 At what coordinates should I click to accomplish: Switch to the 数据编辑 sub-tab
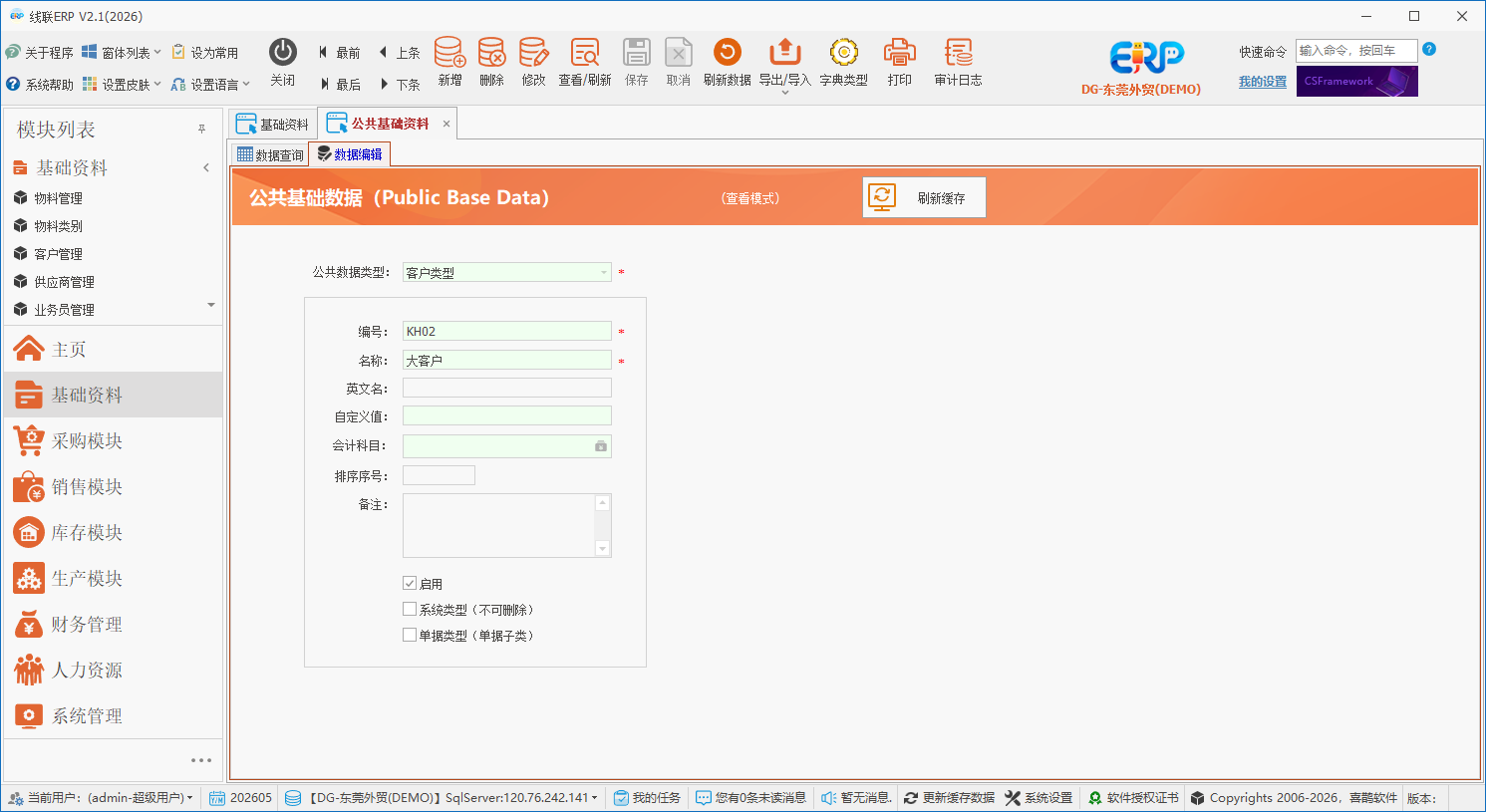[349, 154]
